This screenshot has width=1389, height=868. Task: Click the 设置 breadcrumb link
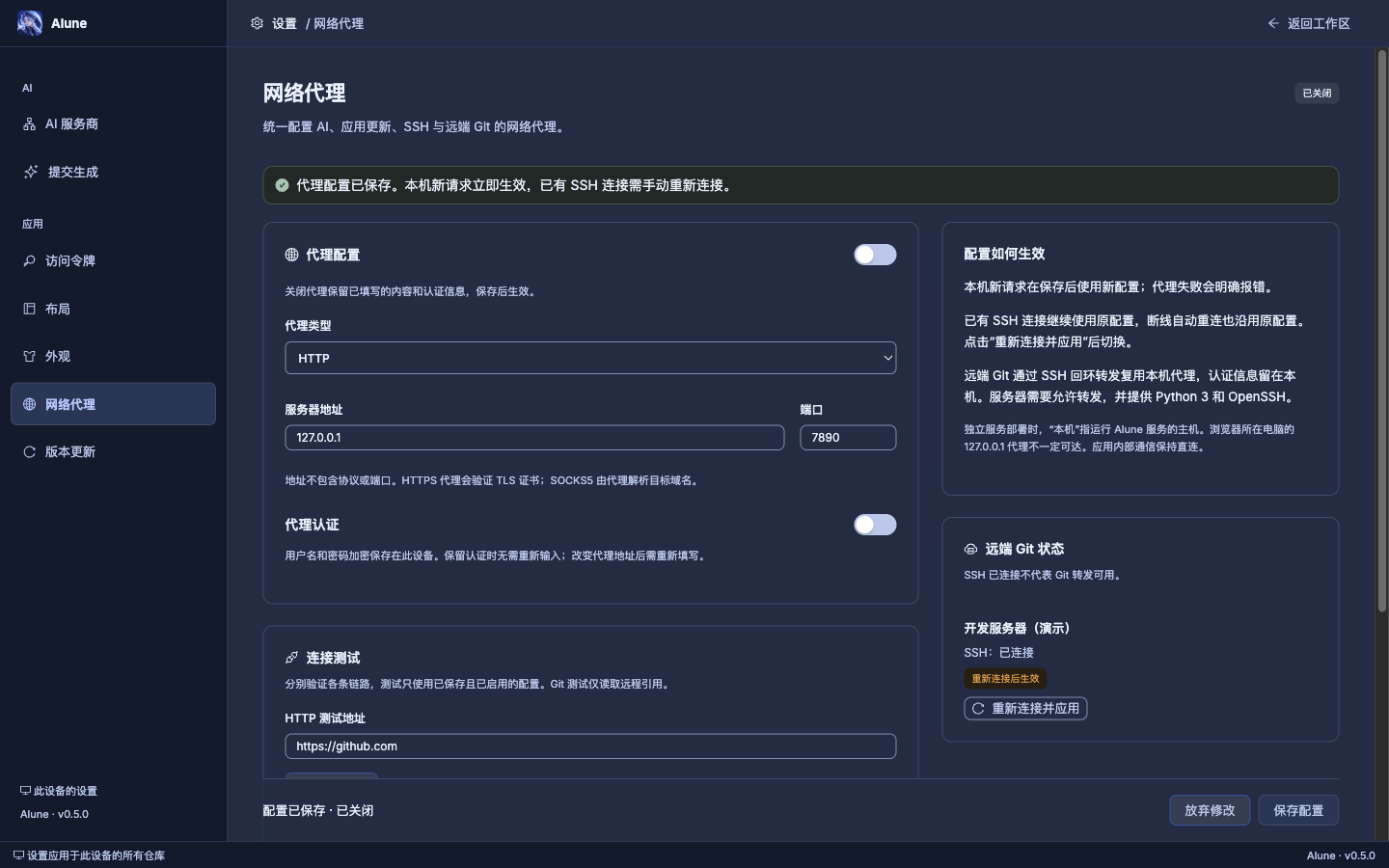285,23
